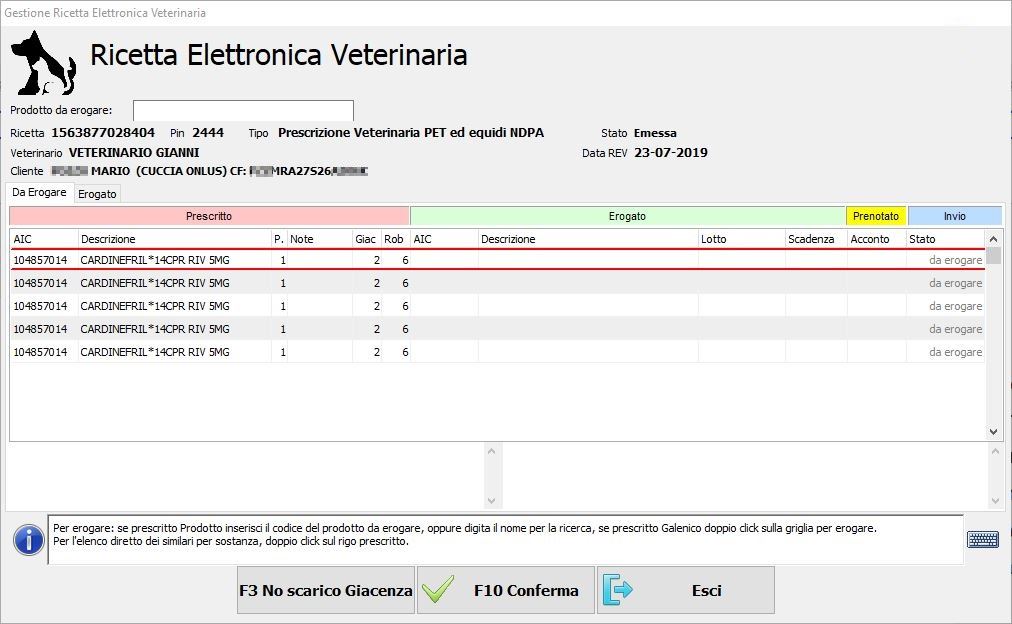
Task: Focus the Prodotto da erogare input field
Action: click(x=243, y=110)
